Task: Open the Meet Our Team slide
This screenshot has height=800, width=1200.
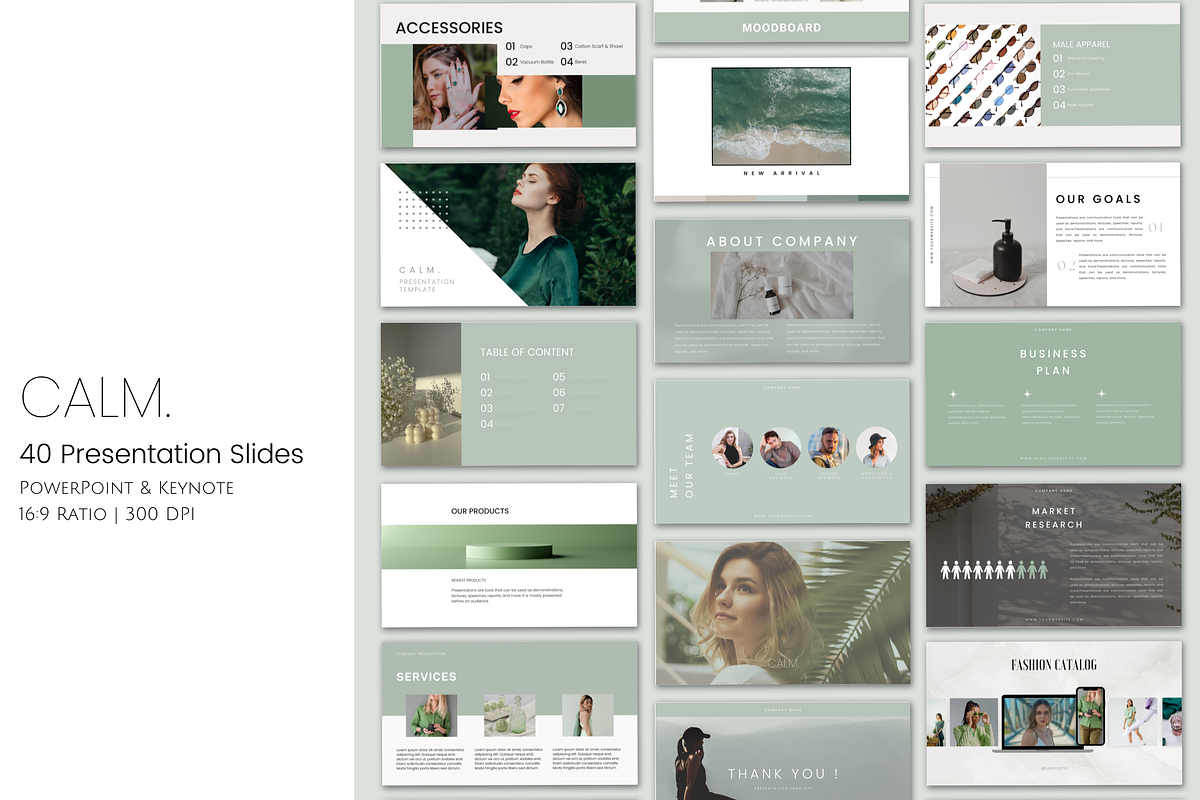Action: (x=782, y=451)
